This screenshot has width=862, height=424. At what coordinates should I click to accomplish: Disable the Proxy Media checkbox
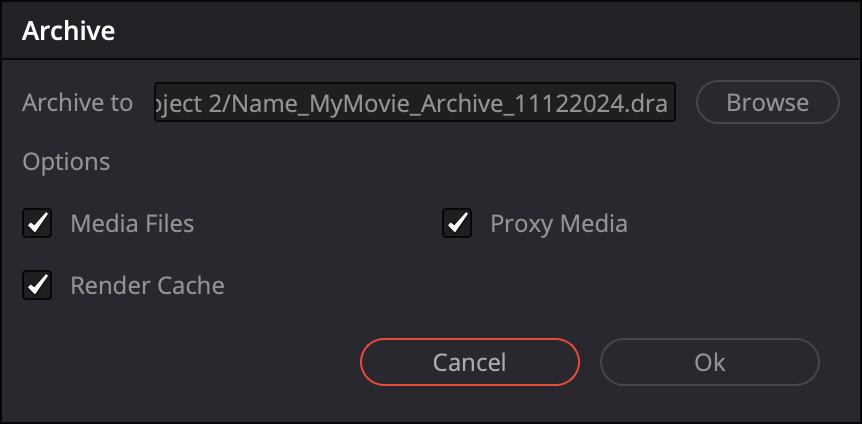(x=457, y=224)
